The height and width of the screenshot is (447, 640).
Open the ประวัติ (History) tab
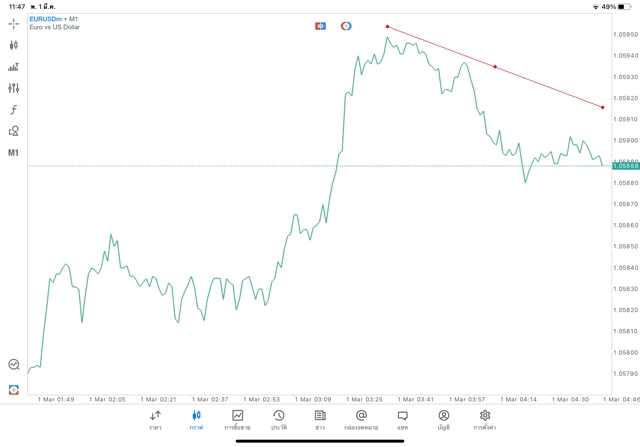pyautogui.click(x=278, y=420)
